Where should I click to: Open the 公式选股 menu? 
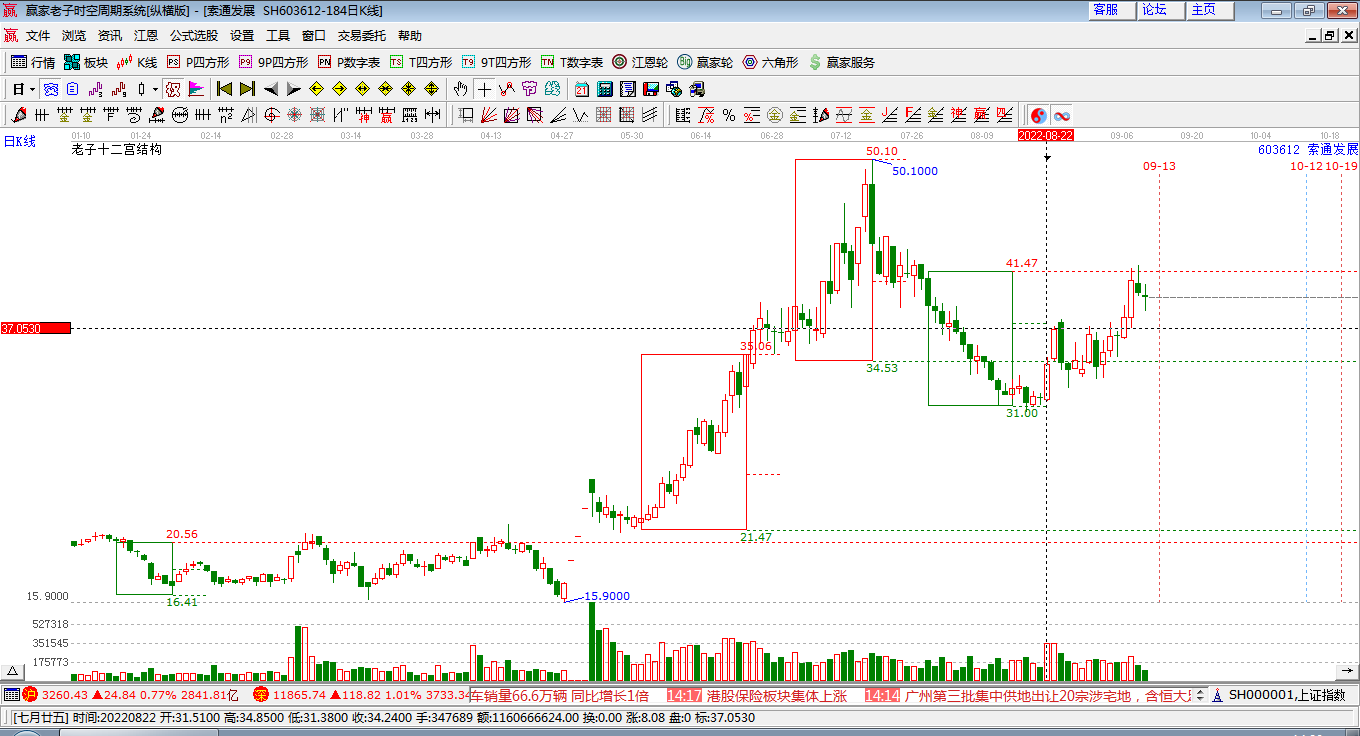tap(193, 36)
